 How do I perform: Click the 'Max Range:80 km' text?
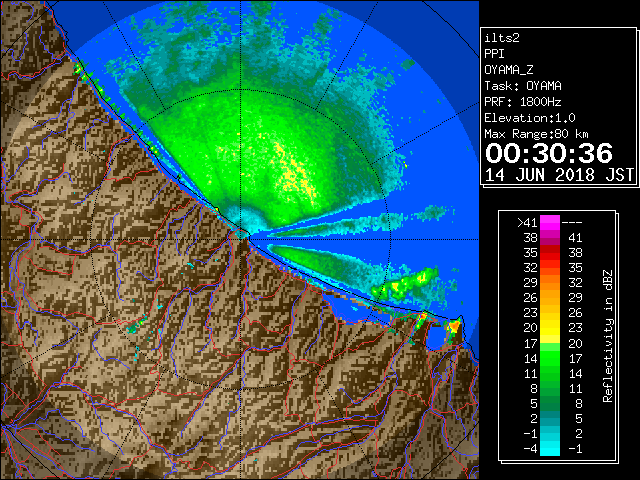tap(536, 134)
